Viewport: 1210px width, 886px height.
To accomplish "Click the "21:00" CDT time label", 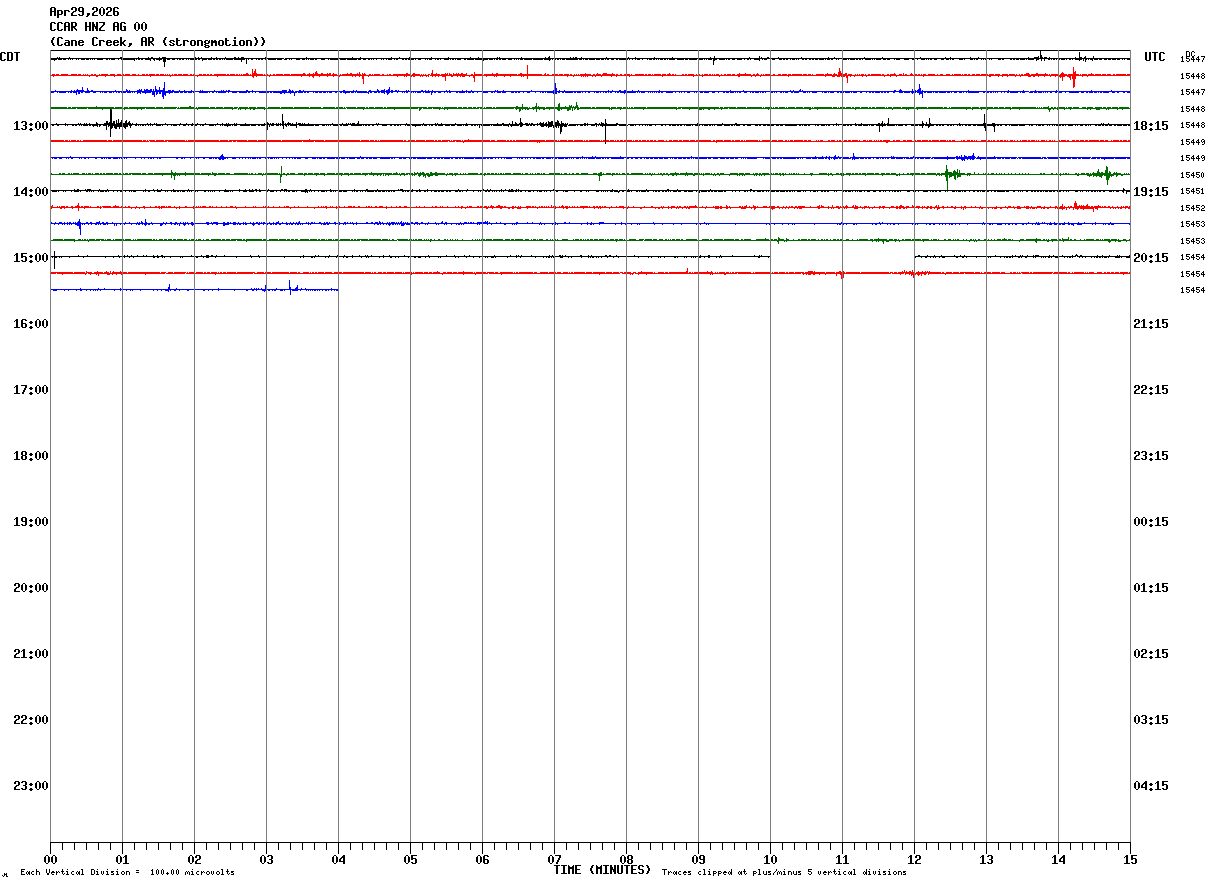I will click(x=31, y=653).
